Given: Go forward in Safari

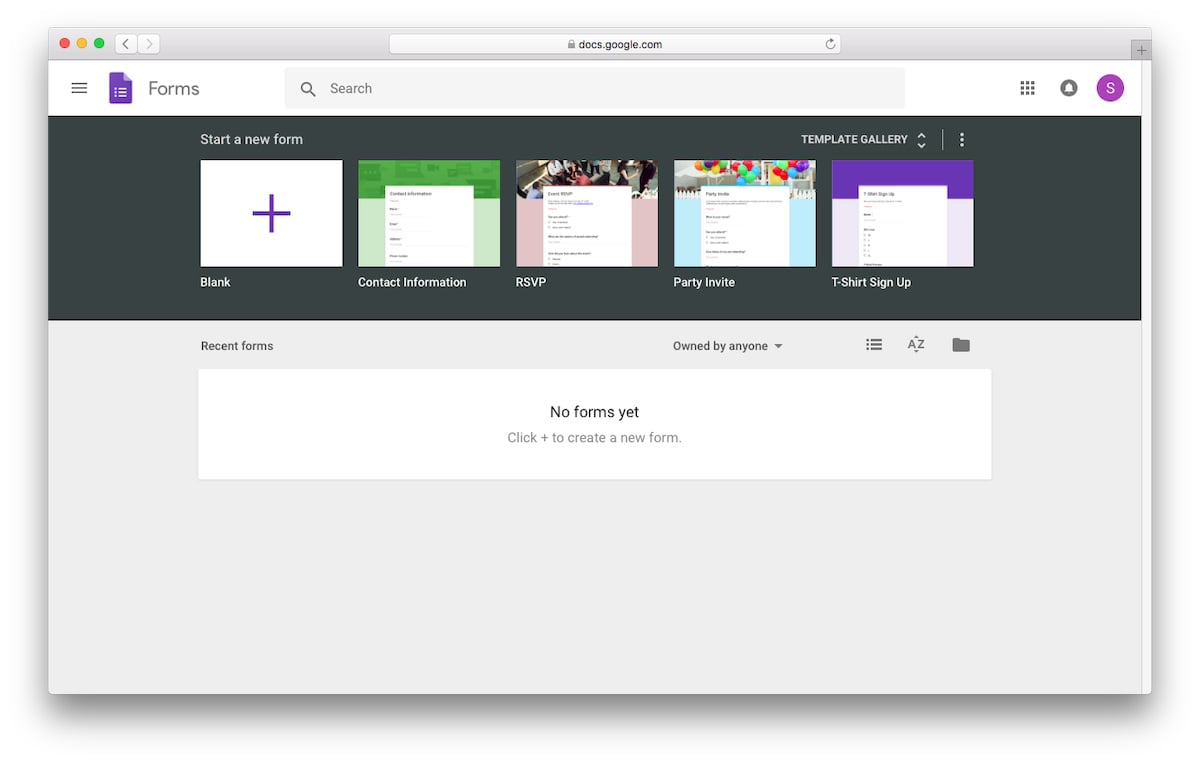Looking at the screenshot, I should point(149,44).
